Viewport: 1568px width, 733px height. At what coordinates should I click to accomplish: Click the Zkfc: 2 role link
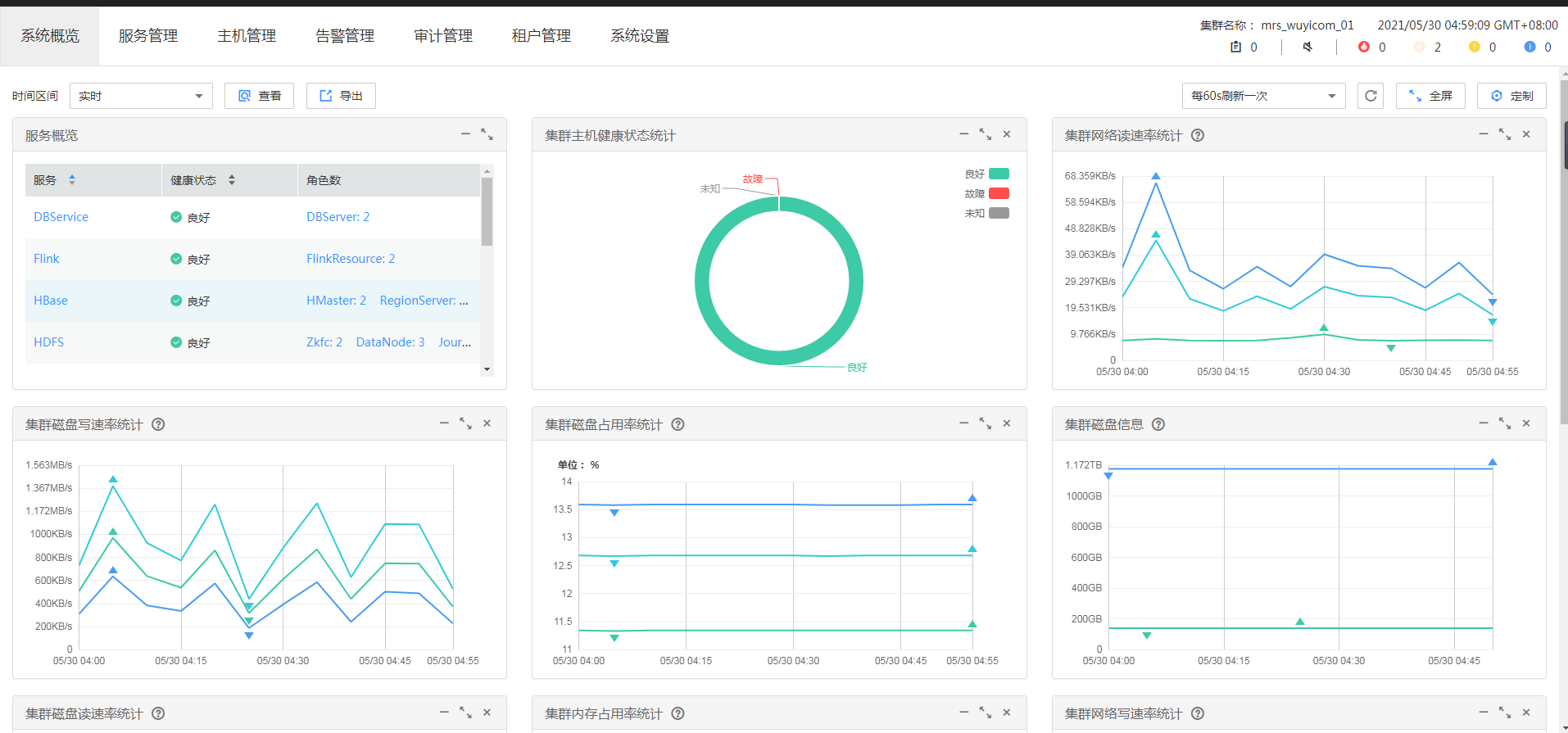(324, 342)
